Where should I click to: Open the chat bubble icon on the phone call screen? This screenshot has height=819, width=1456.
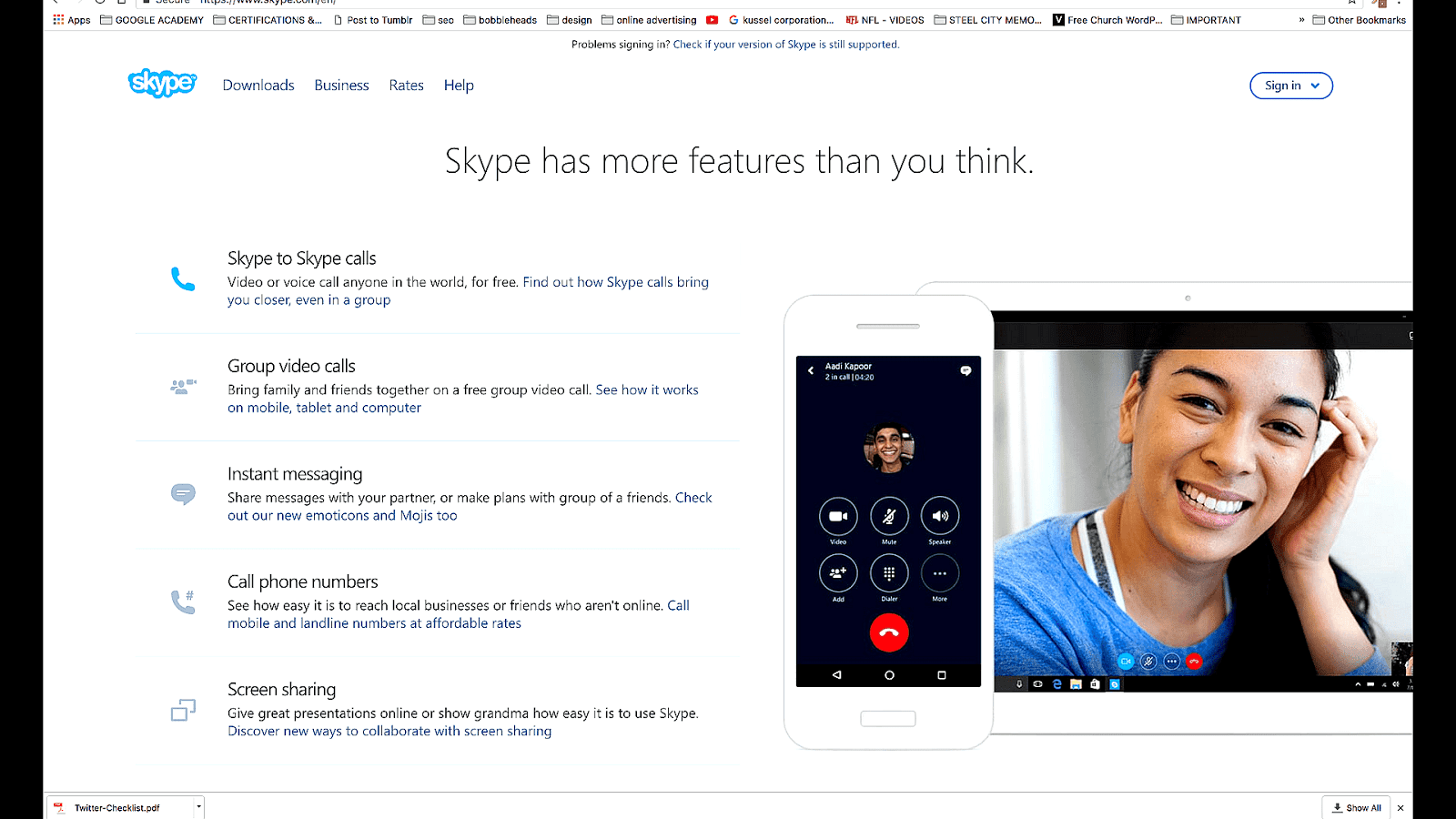coord(966,370)
